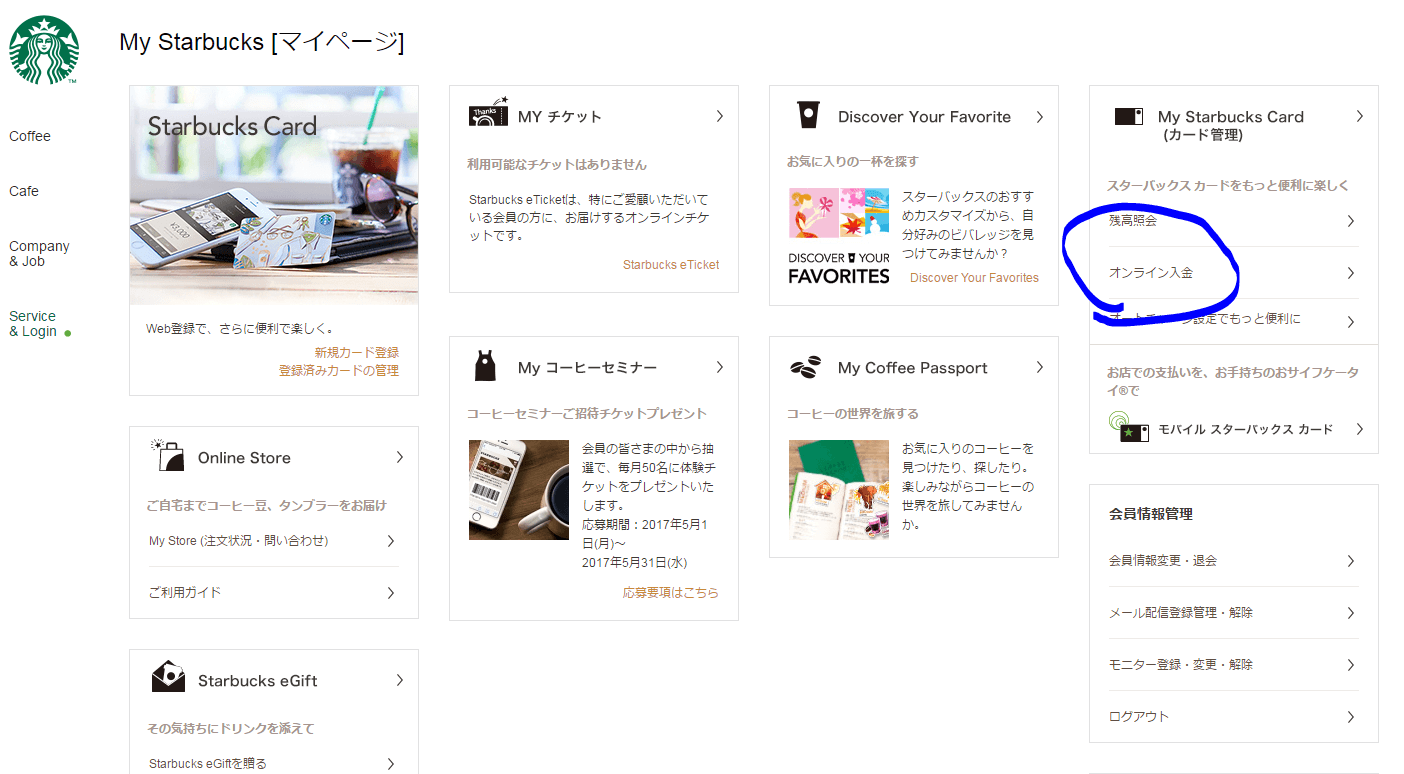1404x774 pixels.
Task: Open the Company & Job menu
Action: [x=39, y=253]
